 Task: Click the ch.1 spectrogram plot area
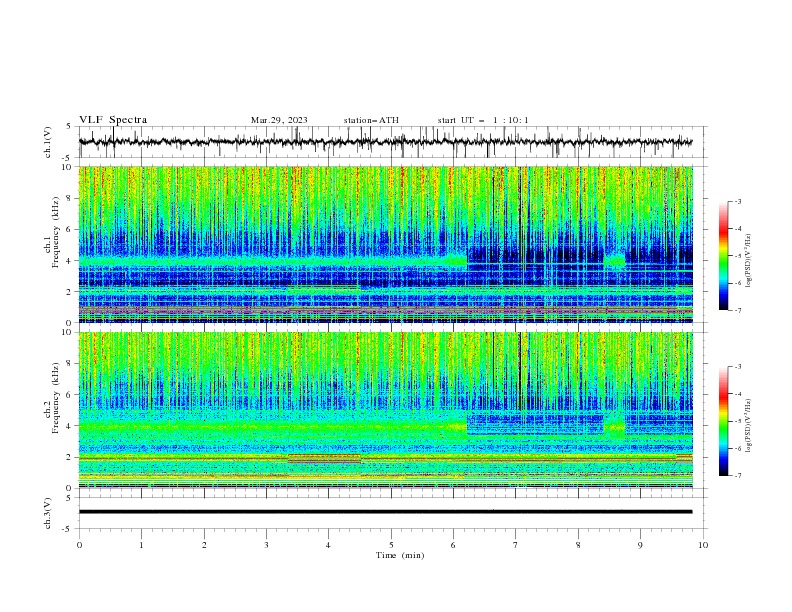385,244
